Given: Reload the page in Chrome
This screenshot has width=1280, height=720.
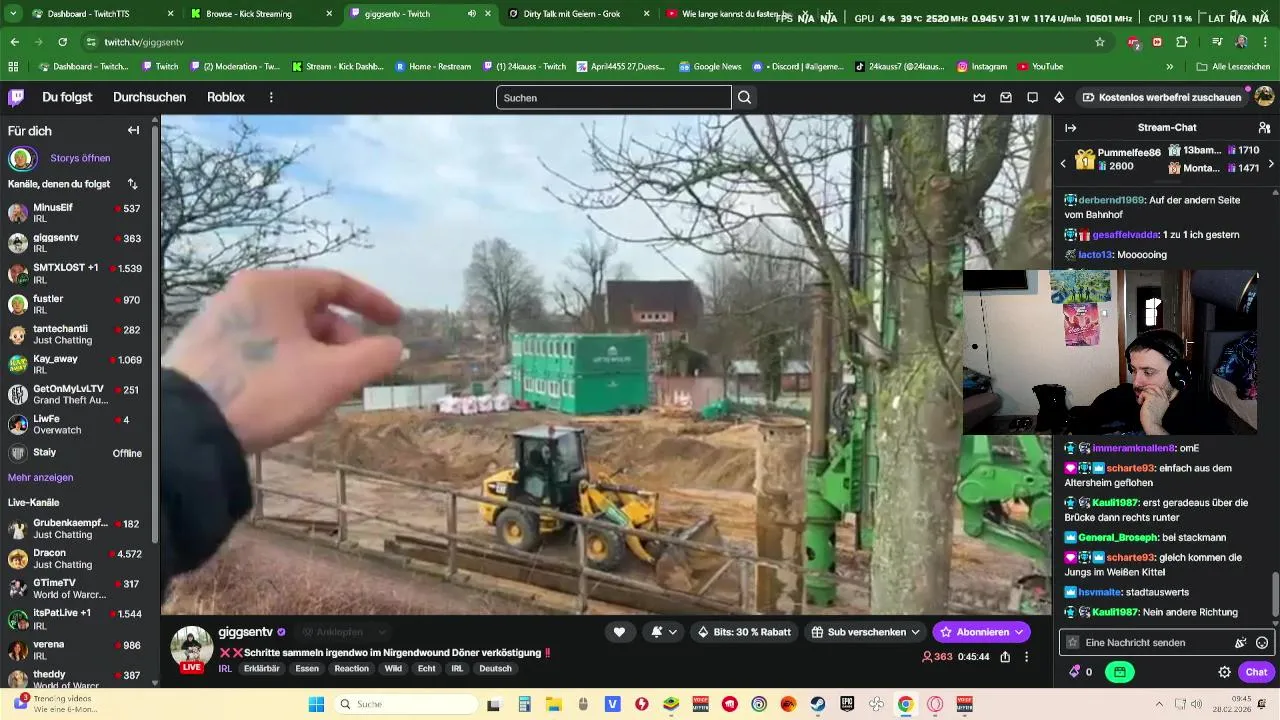Looking at the screenshot, I should 62,42.
